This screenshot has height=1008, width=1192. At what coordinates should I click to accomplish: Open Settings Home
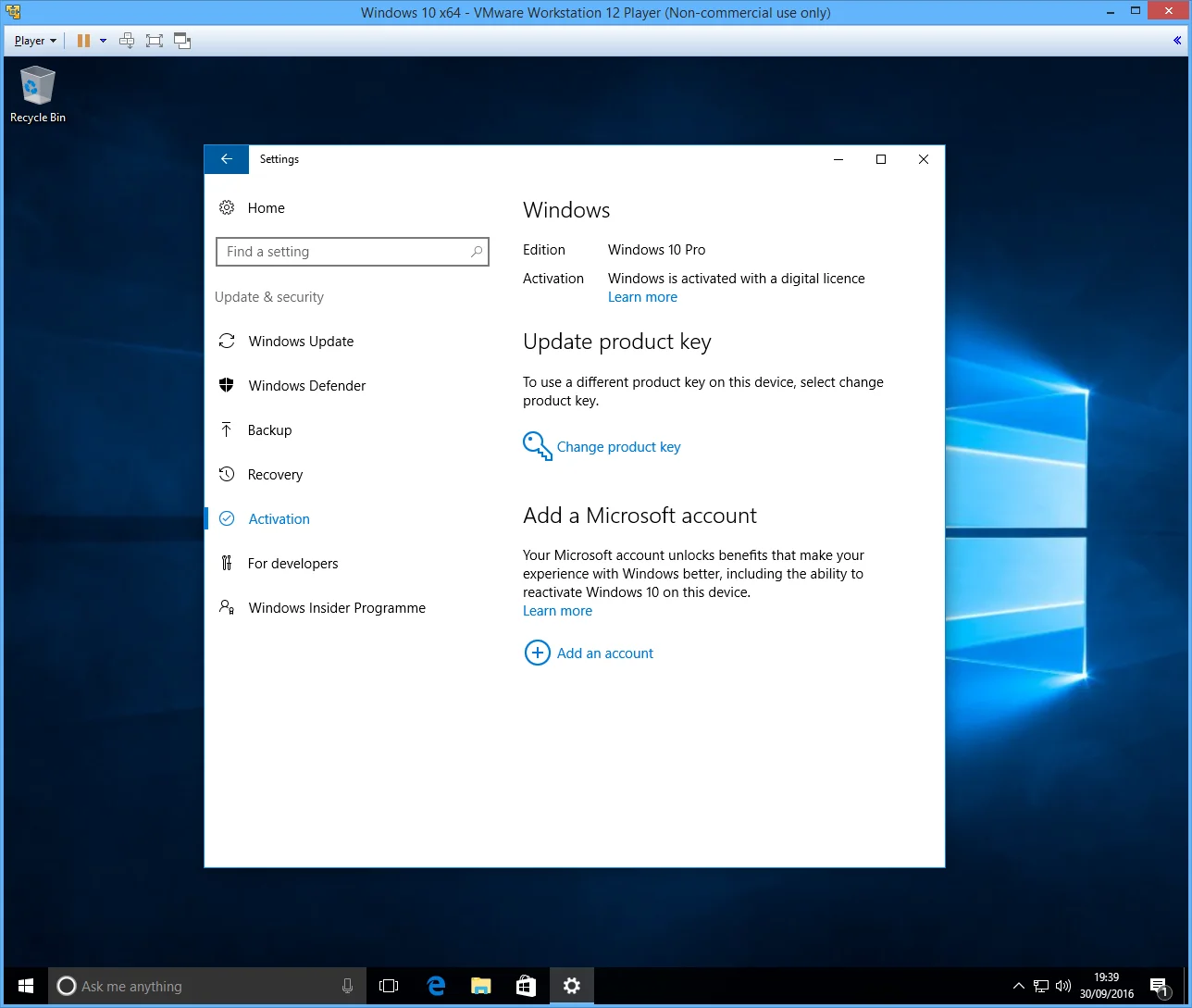tap(252, 208)
